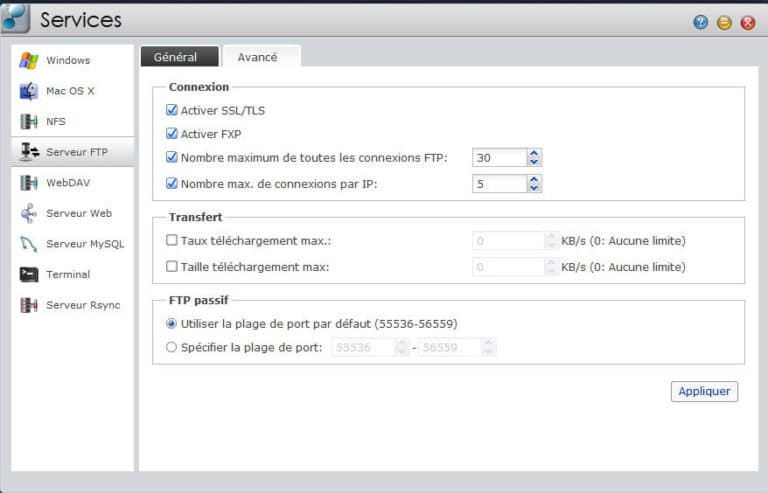This screenshot has height=493, width=768.
Task: Open the Serveur Web icon
Action: [x=29, y=213]
